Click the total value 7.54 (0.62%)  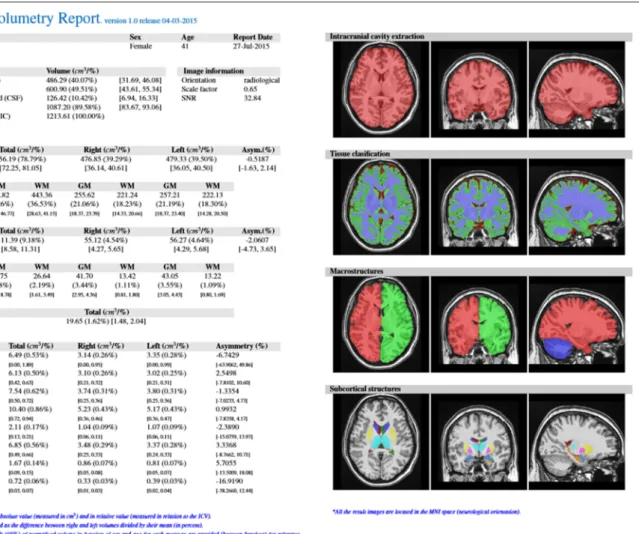(28, 391)
